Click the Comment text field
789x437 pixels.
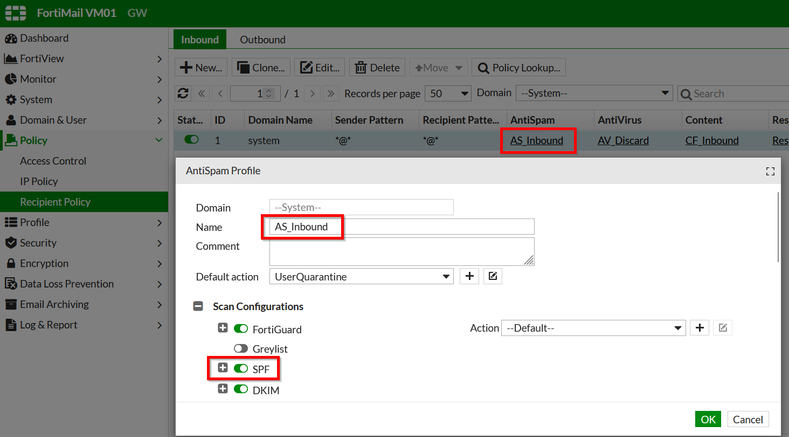click(x=402, y=251)
